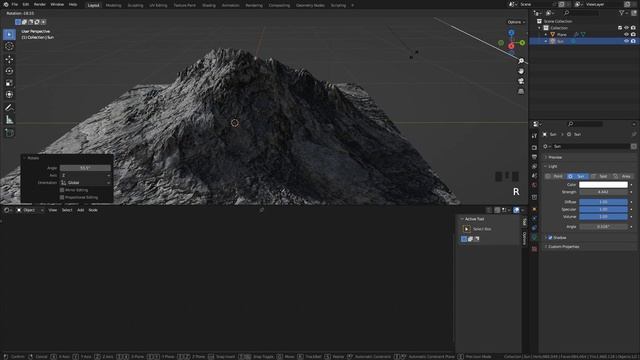
Task: Toggle the Shadow checkbox
Action: pyautogui.click(x=550, y=238)
